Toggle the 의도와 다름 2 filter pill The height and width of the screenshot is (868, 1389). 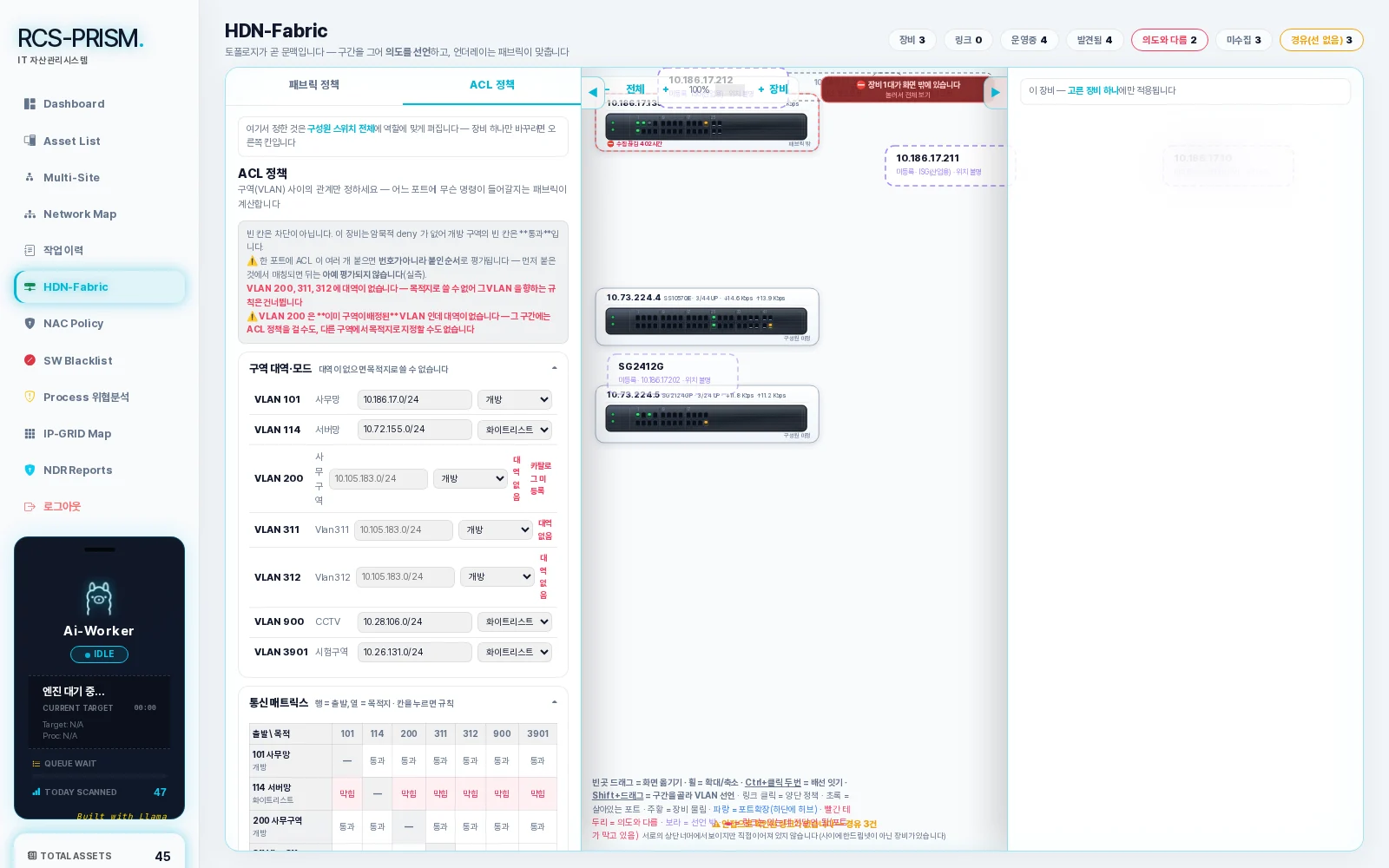pyautogui.click(x=1169, y=40)
